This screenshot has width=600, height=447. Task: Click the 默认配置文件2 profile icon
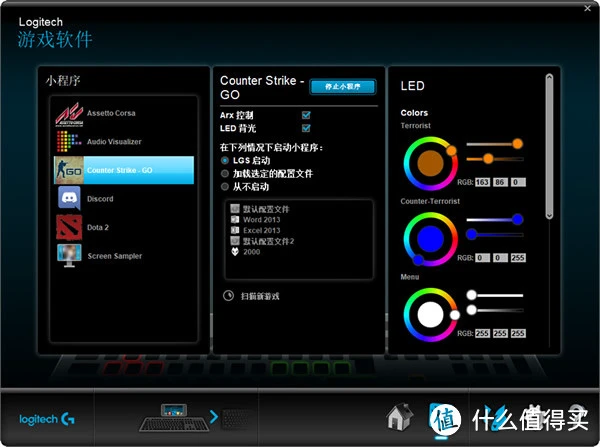[x=235, y=241]
